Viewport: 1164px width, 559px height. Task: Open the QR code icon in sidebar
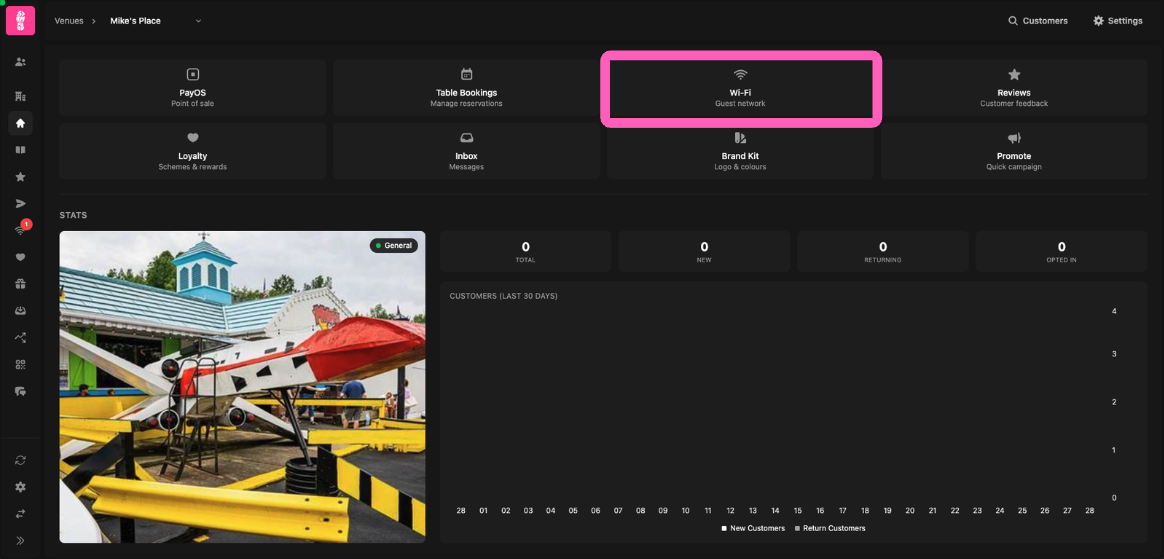click(20, 364)
